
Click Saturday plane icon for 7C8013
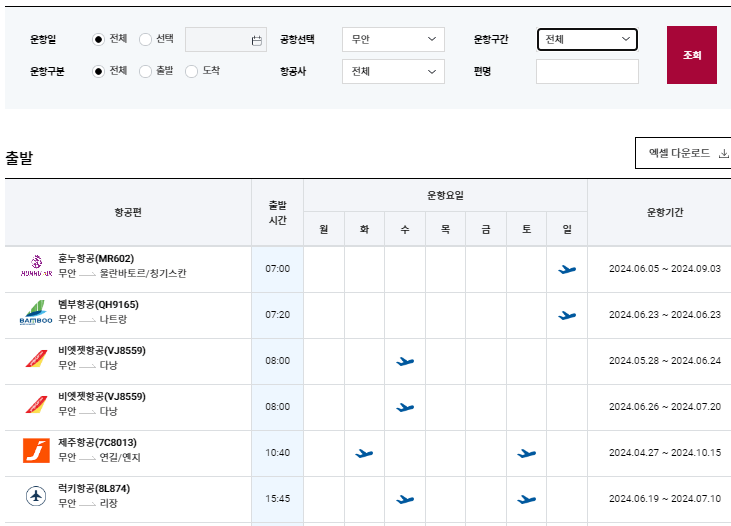pos(526,453)
